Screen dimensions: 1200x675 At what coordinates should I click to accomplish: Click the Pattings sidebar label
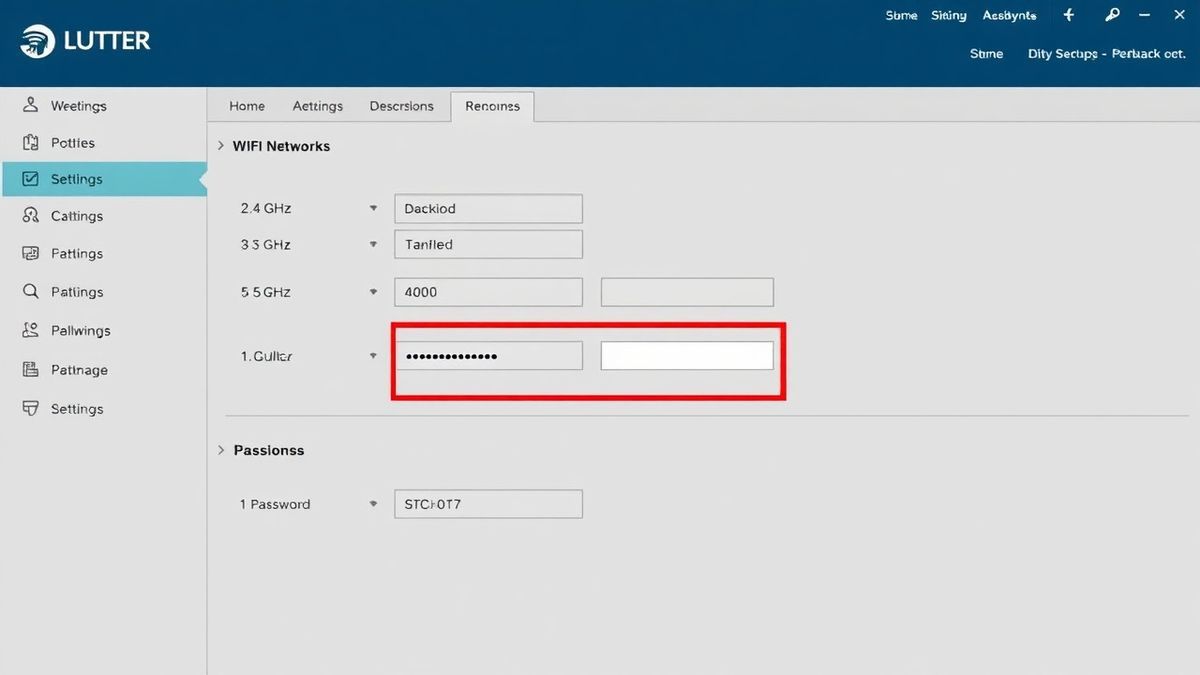click(x=77, y=253)
